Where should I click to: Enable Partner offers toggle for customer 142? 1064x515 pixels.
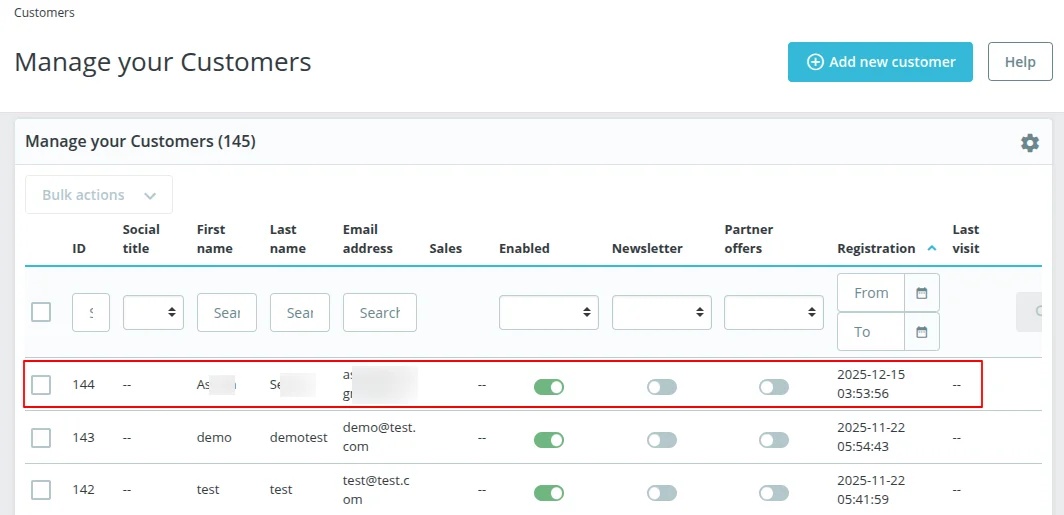[773, 492]
